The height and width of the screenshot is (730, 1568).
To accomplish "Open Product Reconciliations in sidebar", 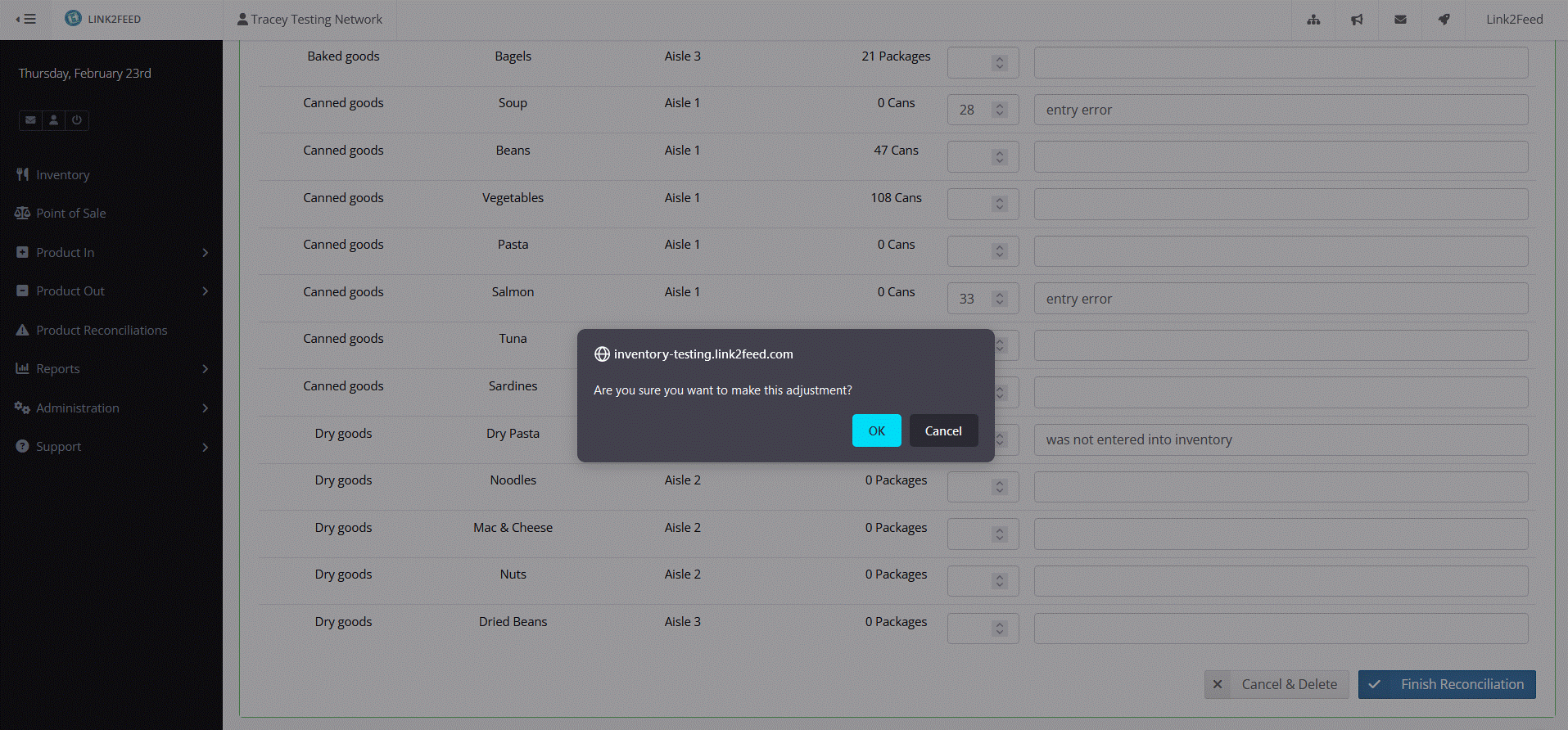I will (x=102, y=331).
